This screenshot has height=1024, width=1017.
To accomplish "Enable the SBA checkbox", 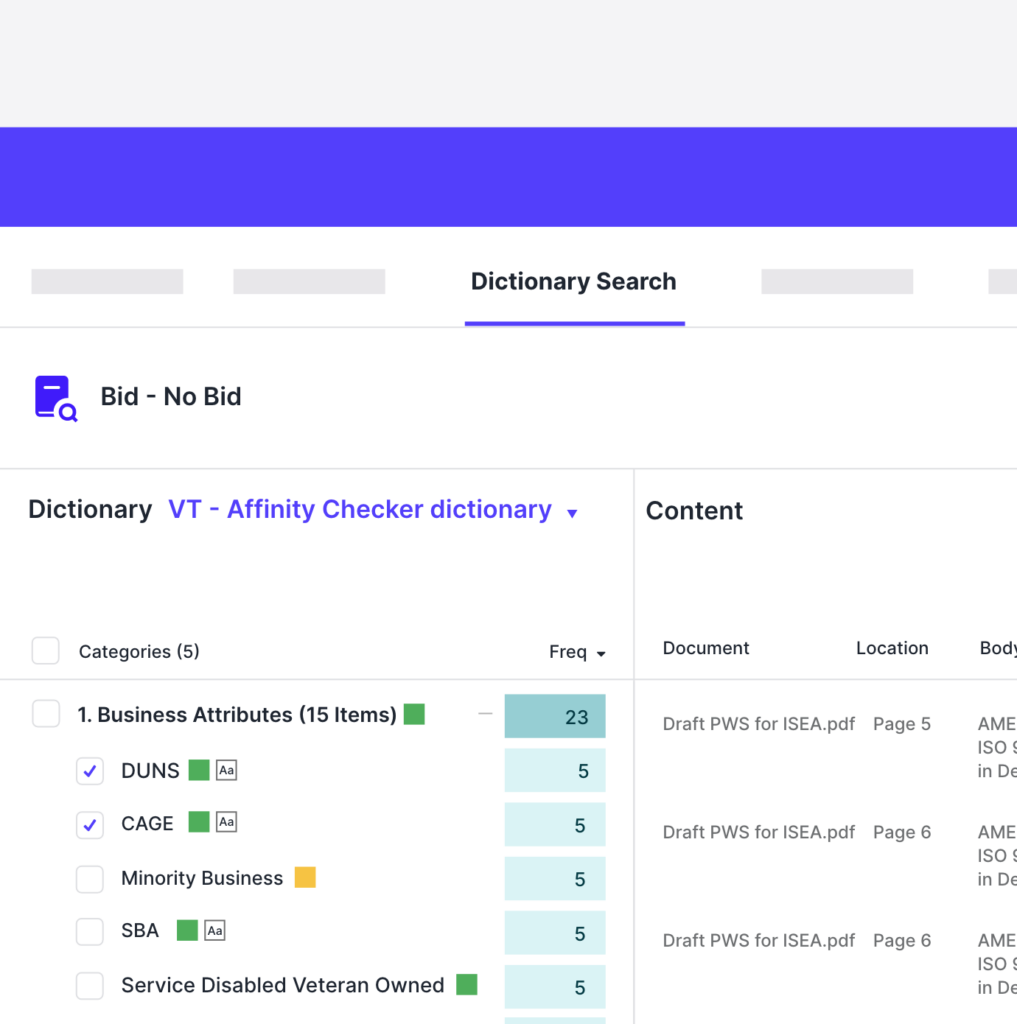I will pos(90,932).
